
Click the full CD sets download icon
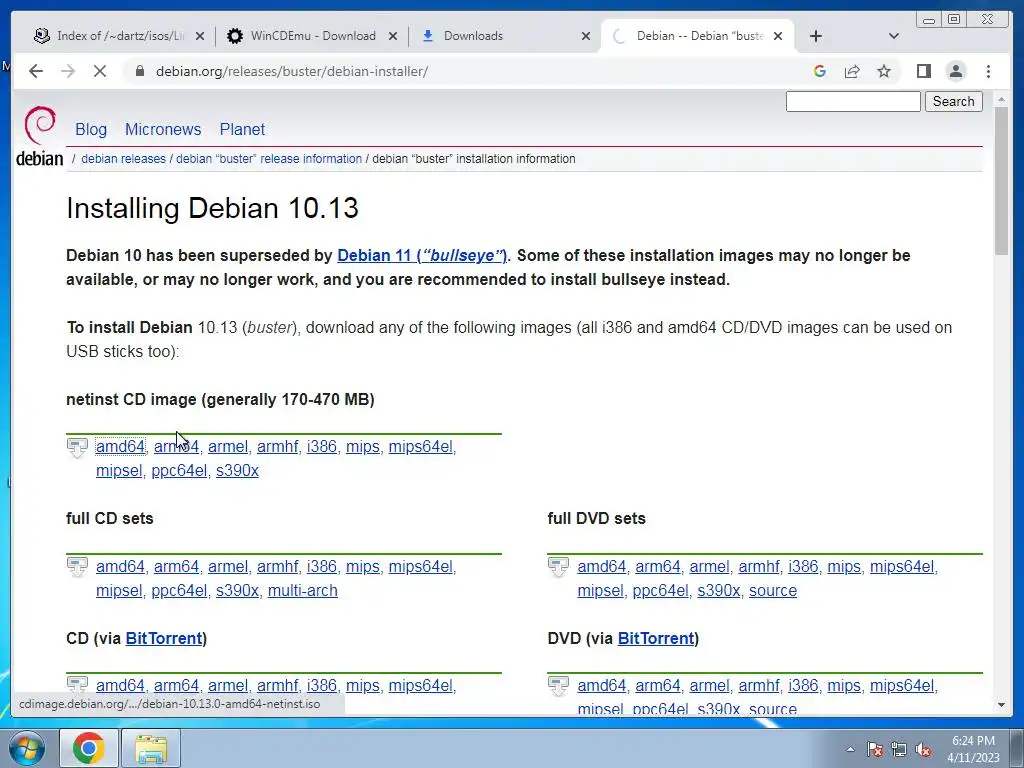[x=77, y=567]
